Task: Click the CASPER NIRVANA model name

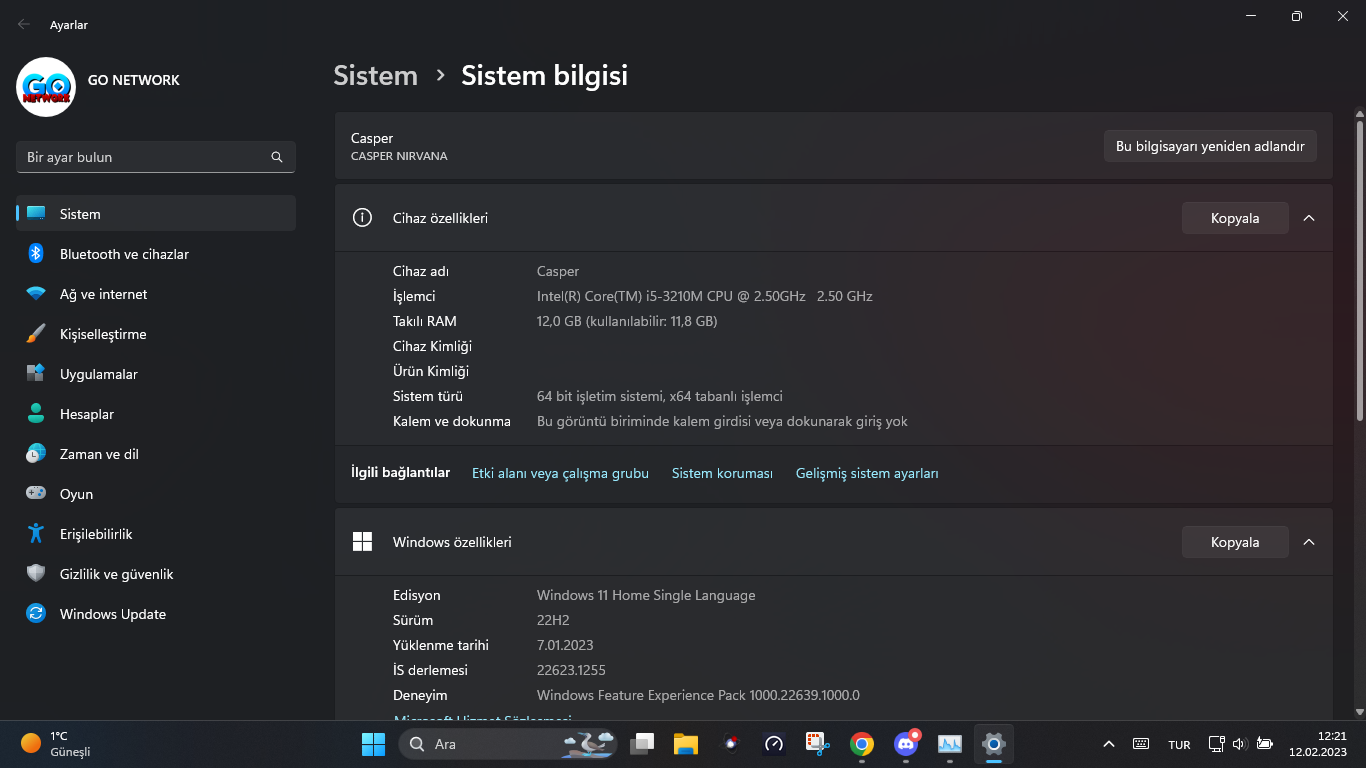Action: [x=399, y=156]
